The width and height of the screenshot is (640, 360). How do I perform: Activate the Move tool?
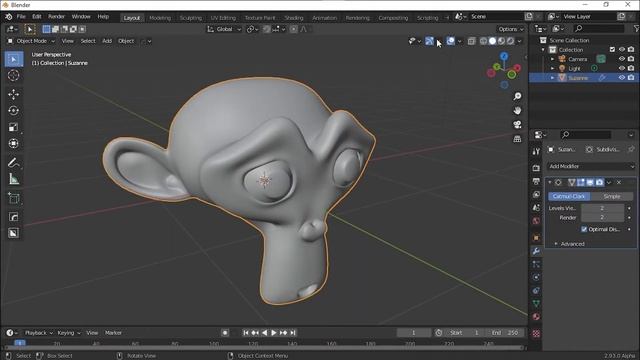coord(13,94)
